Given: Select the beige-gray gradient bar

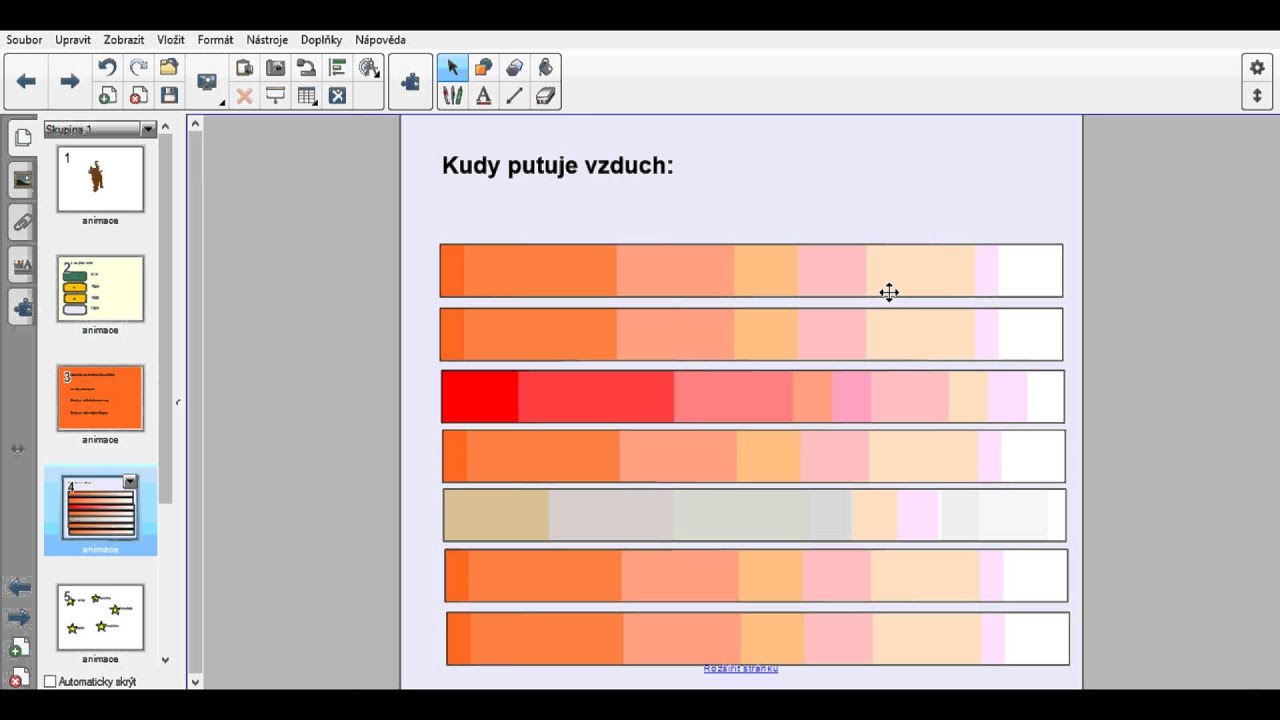Looking at the screenshot, I should pos(755,515).
